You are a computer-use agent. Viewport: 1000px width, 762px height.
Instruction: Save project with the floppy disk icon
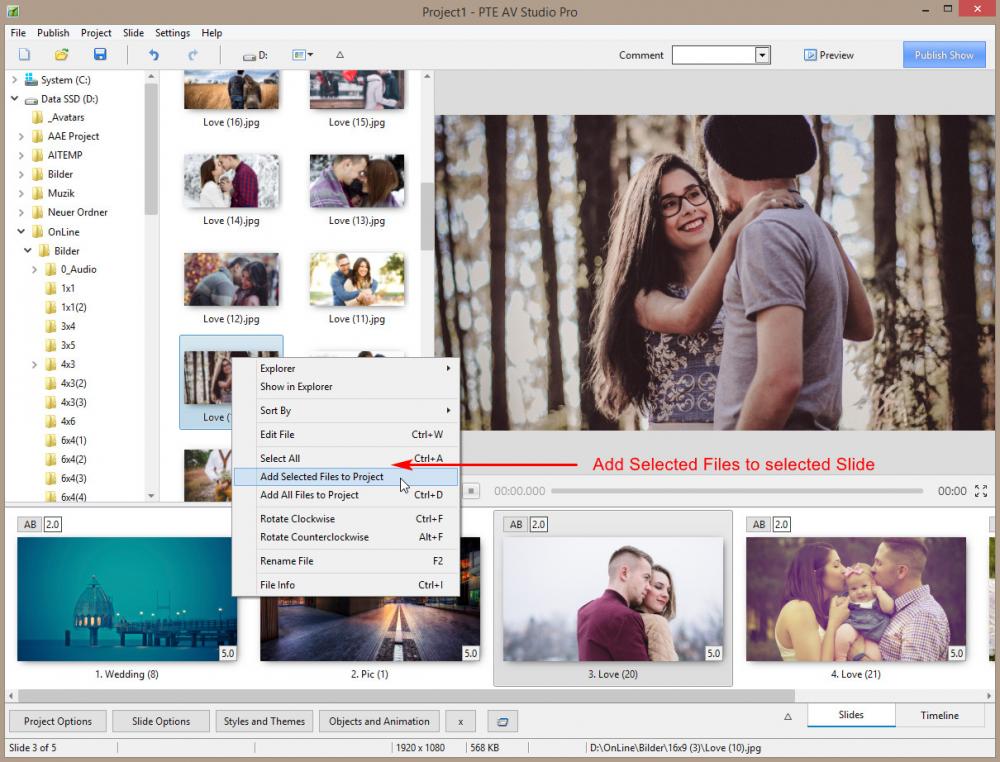pyautogui.click(x=99, y=55)
